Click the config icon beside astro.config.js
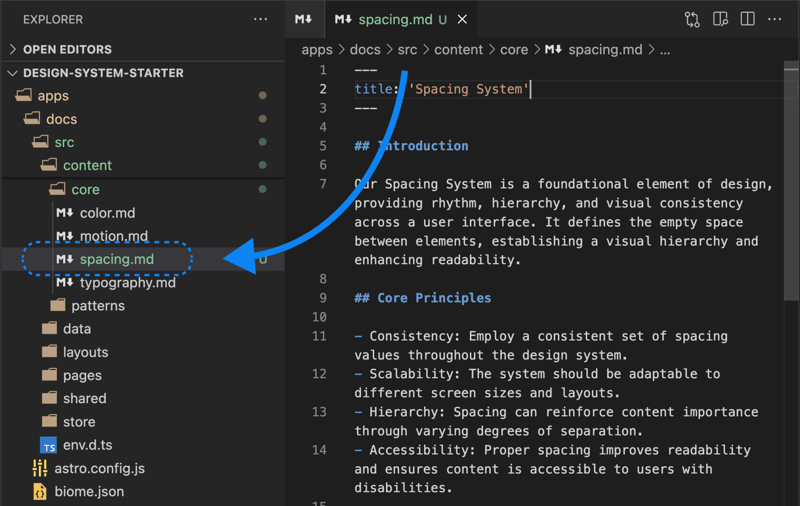800x506 pixels. (x=40, y=468)
